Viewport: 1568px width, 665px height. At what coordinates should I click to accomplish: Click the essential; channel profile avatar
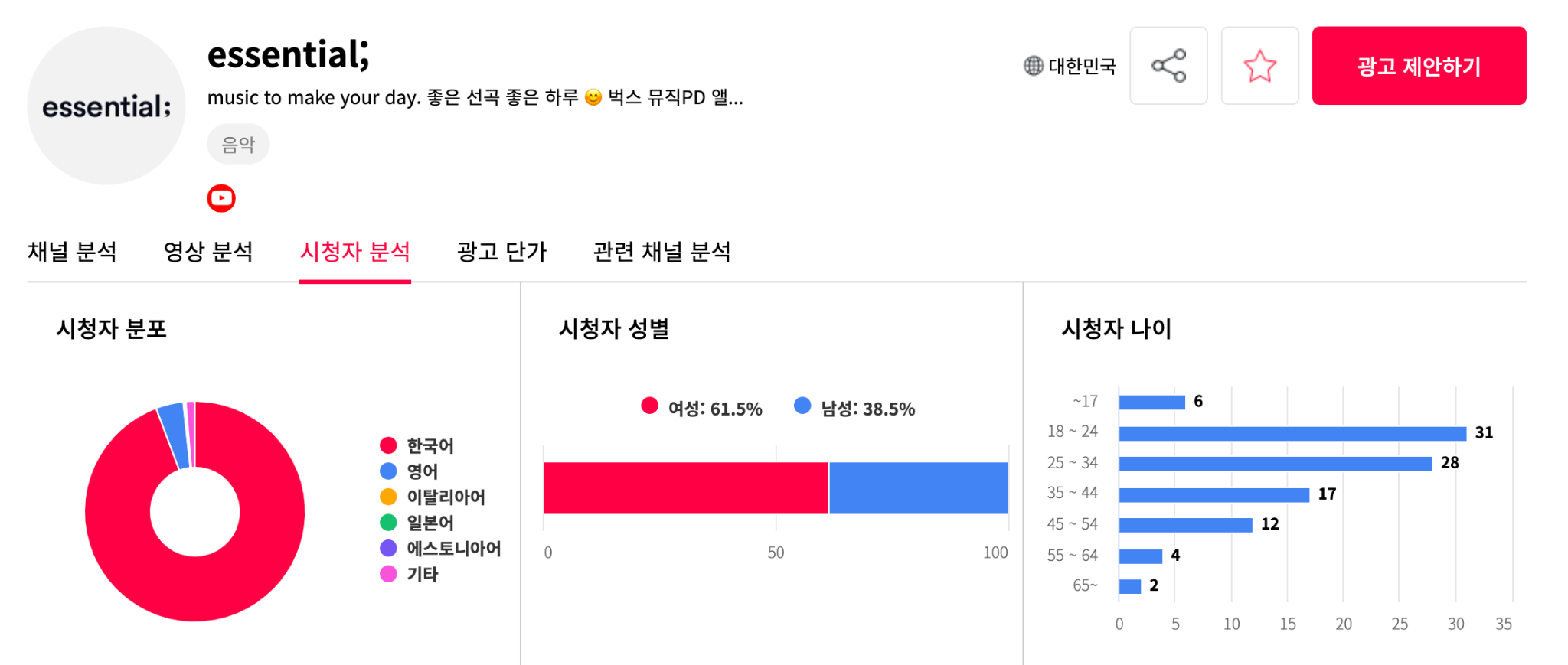click(106, 106)
